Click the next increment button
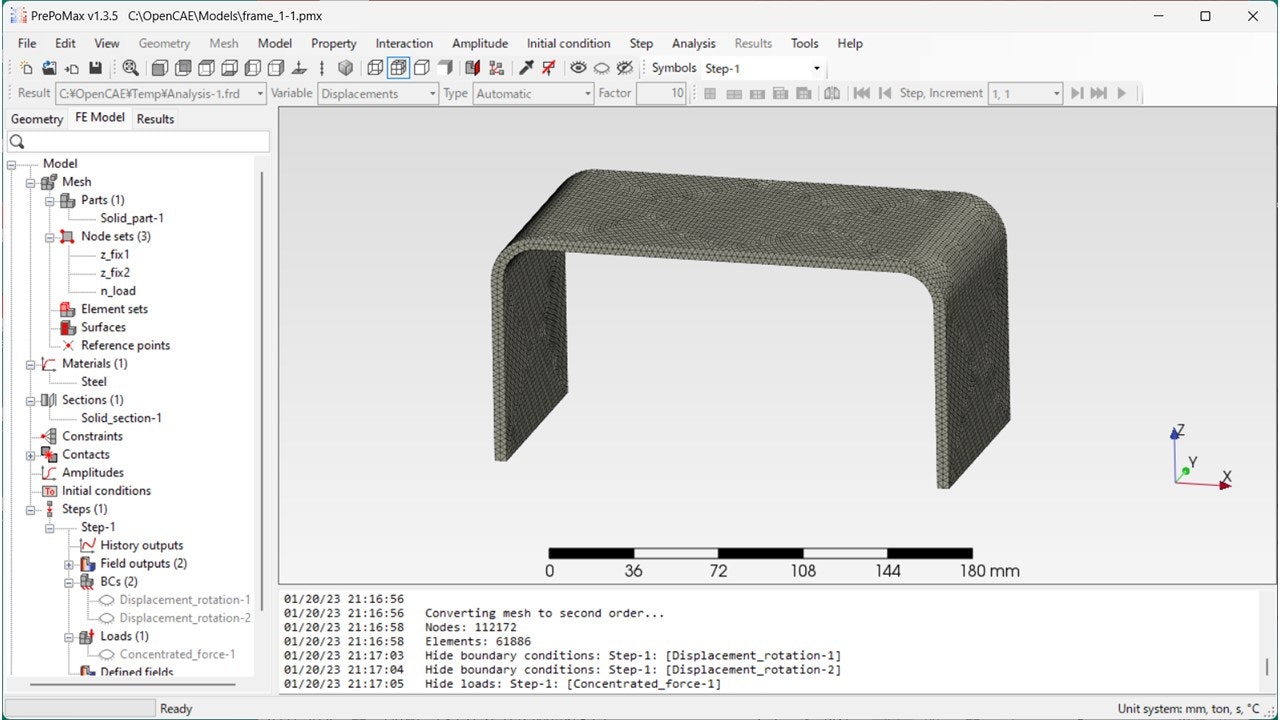Viewport: 1280px width, 720px height. click(x=1077, y=93)
